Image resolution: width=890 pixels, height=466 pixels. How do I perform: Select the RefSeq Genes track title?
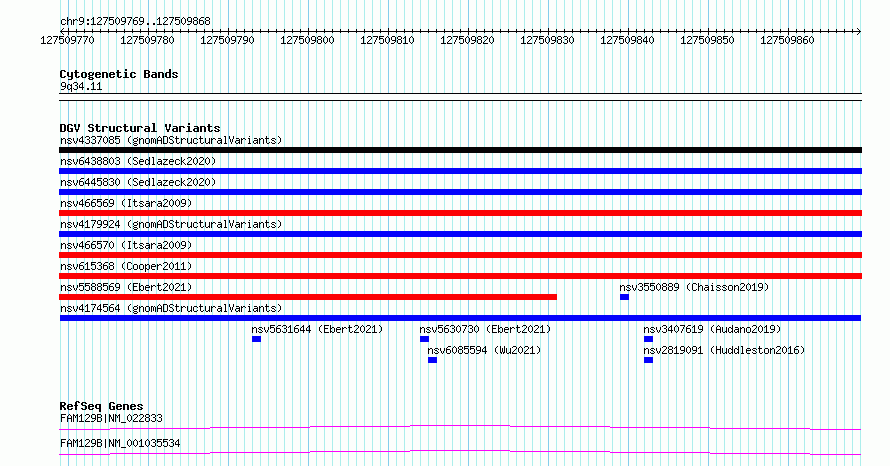pyautogui.click(x=102, y=406)
